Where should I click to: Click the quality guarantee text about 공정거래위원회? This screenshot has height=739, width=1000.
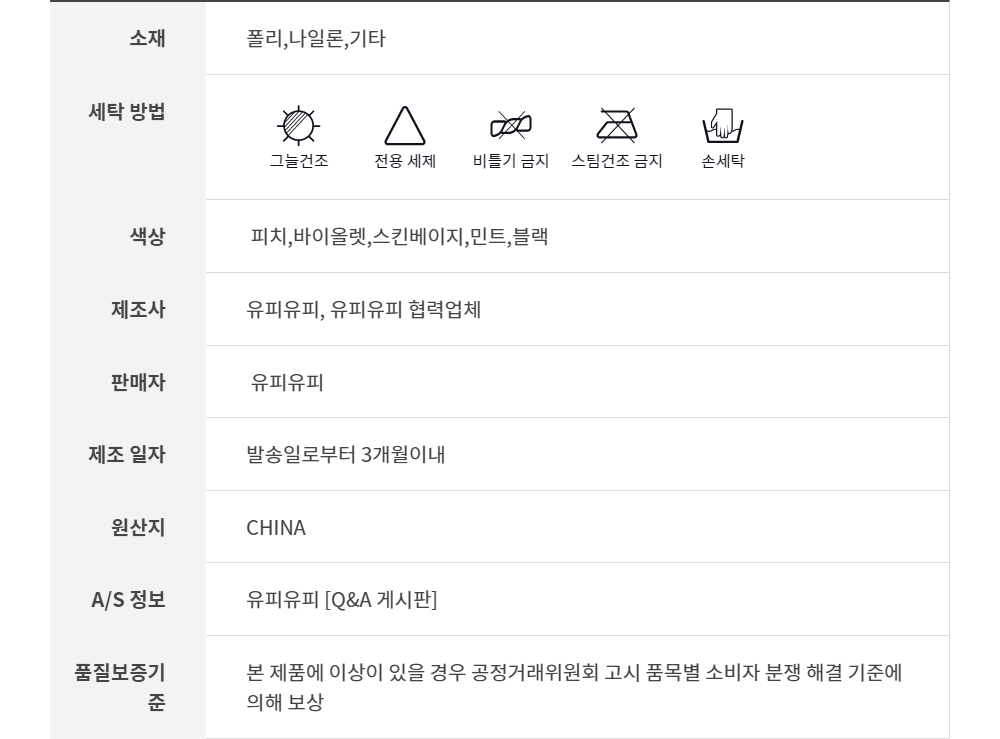click(x=574, y=672)
